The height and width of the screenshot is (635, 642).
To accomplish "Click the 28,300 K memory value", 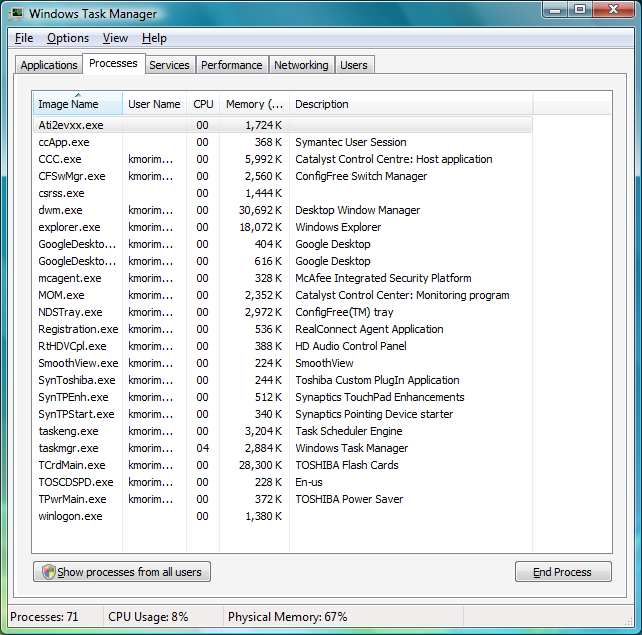I will [x=260, y=465].
